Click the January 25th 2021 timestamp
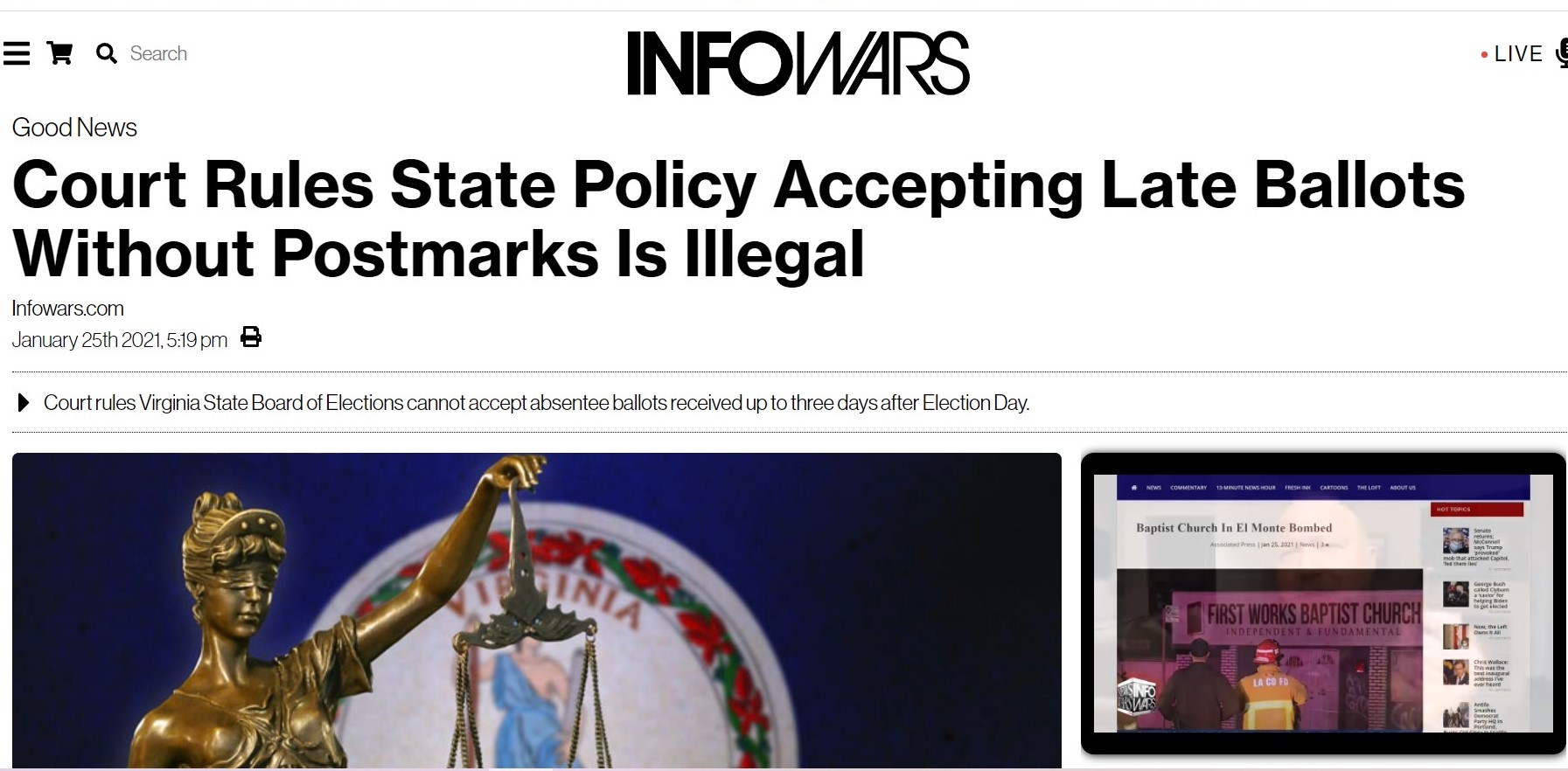 click(120, 340)
